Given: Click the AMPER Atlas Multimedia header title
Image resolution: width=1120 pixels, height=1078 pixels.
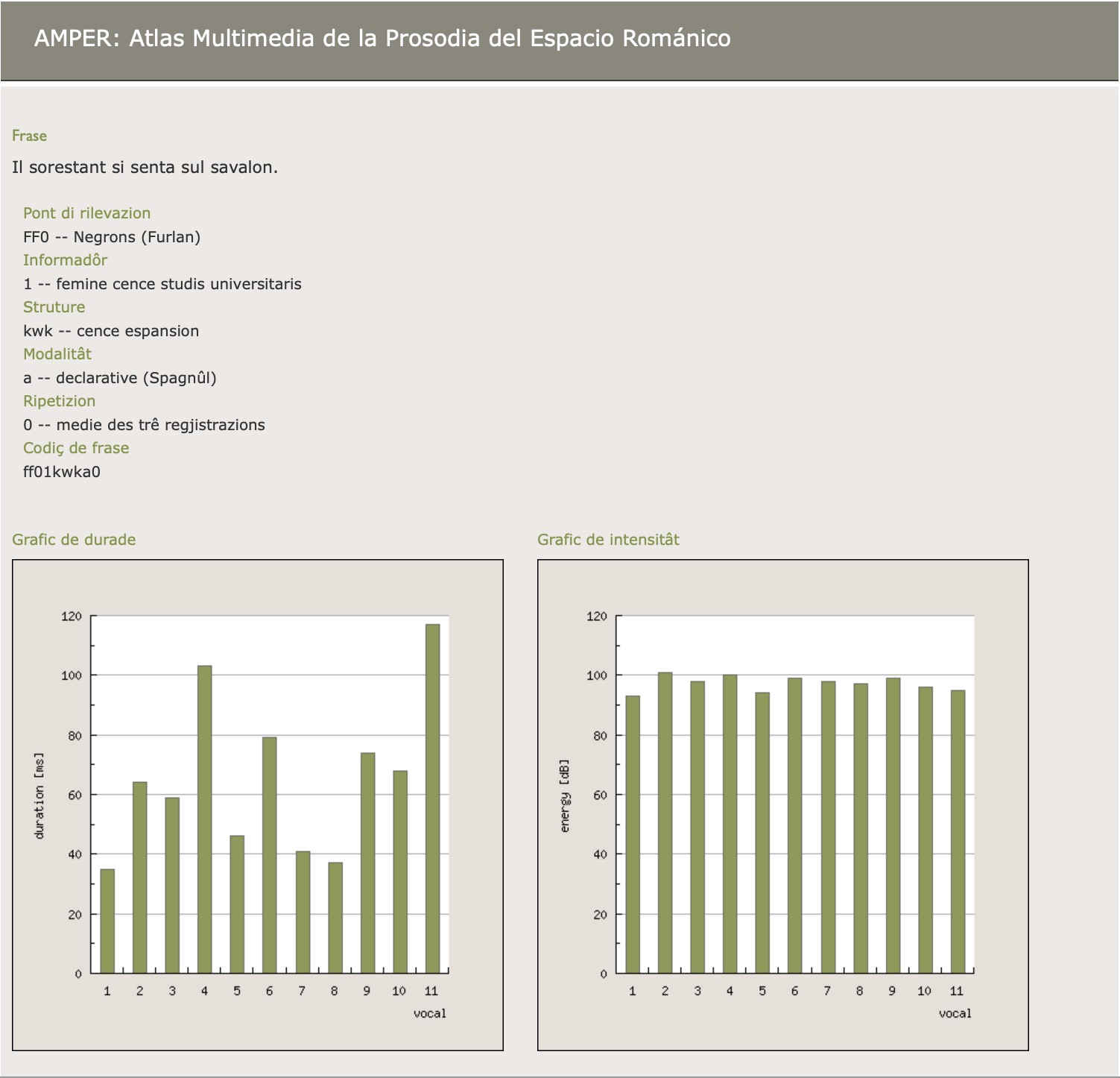Looking at the screenshot, I should click(382, 38).
